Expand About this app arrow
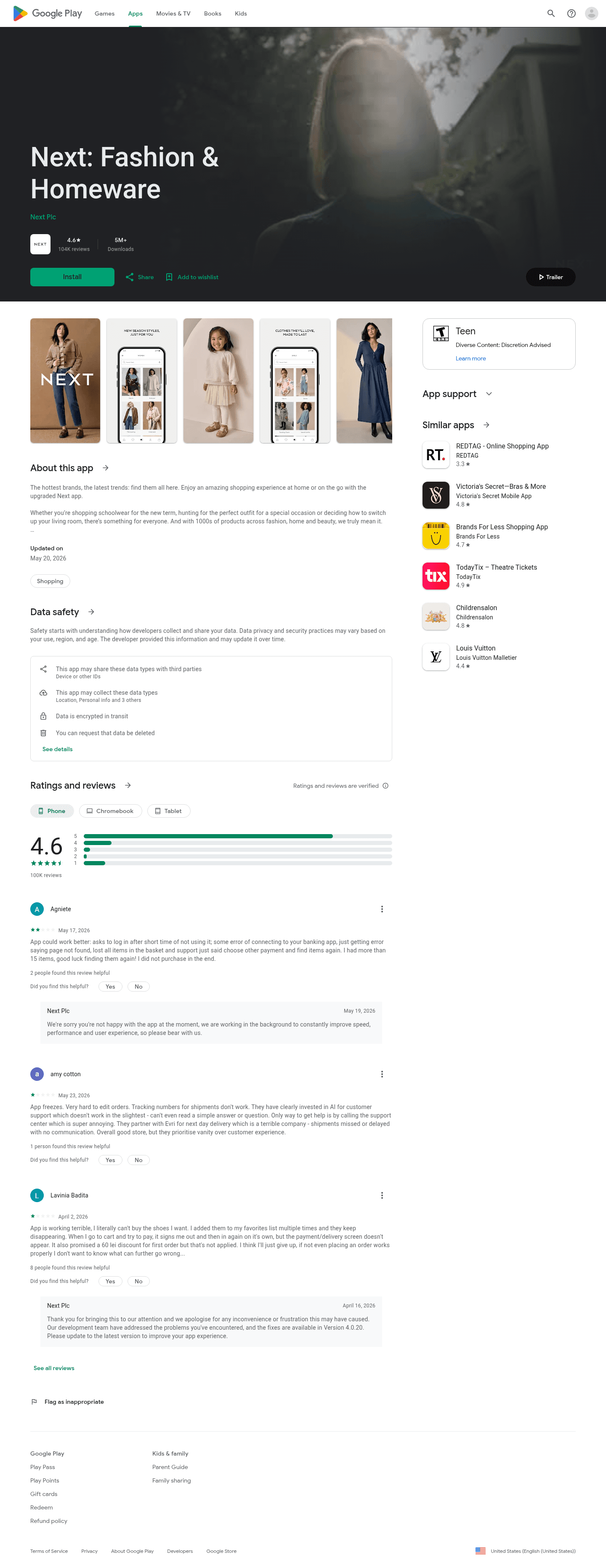The width and height of the screenshot is (606, 1568). 105,467
